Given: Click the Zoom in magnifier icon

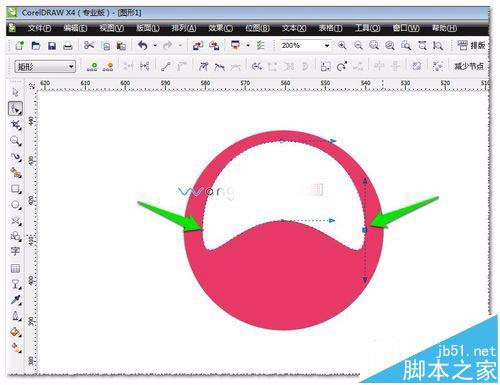Looking at the screenshot, I should pos(342,45).
